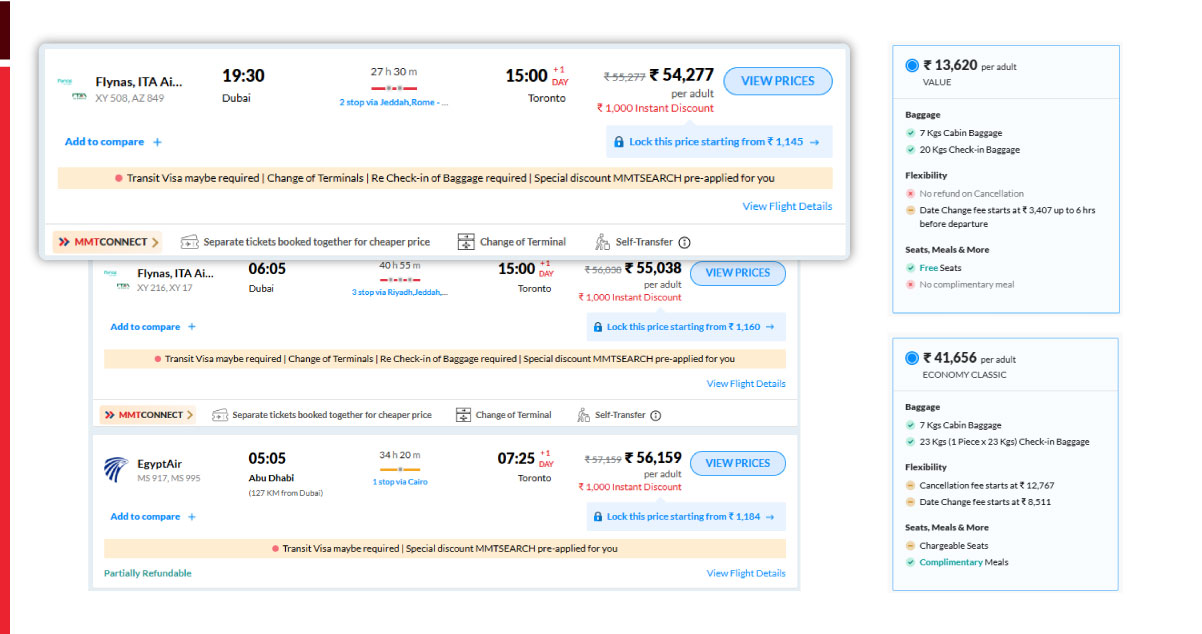This screenshot has height=634, width=1202.
Task: Click the separate tickets luggage icon
Action: 190,241
